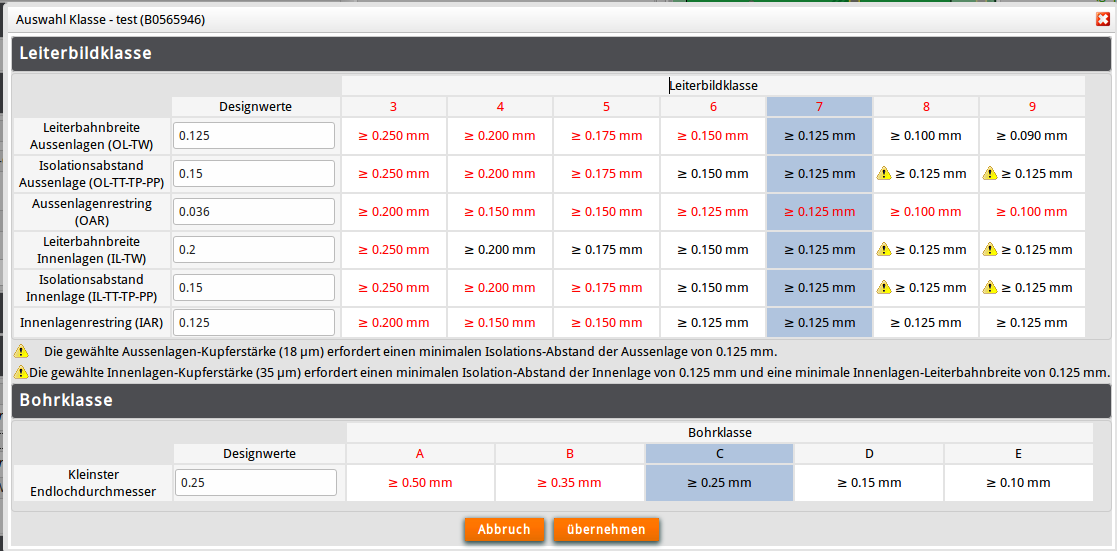
Task: Click IL-TW ≥ 0.175 mm cell in class 5
Action: point(606,249)
